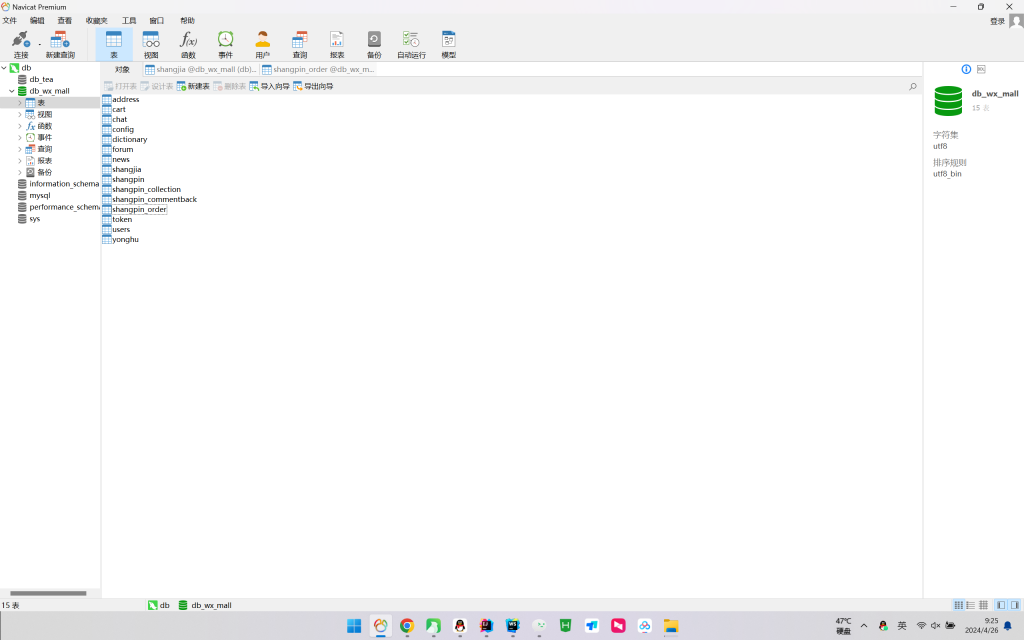Toggle the left navigation pane visibility button

[x=1001, y=605]
